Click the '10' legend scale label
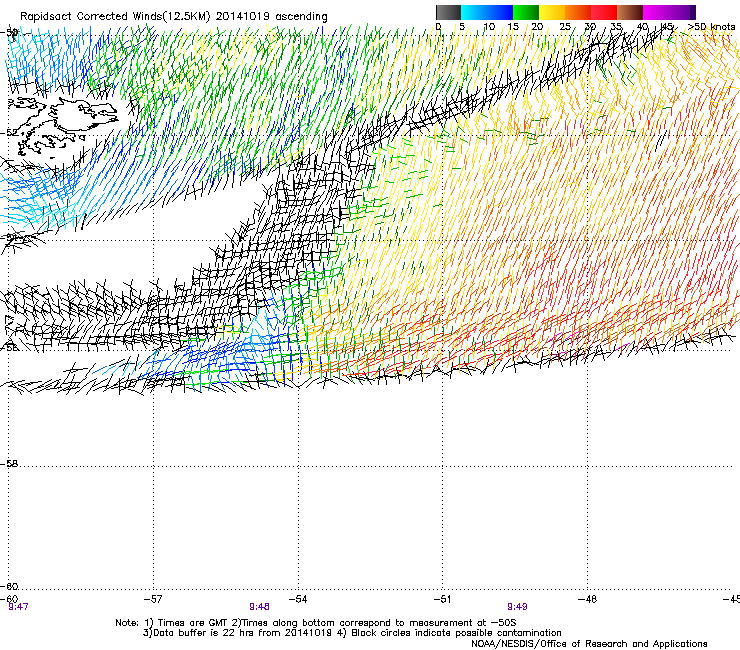Viewport: 740px width, 650px height. click(x=489, y=27)
